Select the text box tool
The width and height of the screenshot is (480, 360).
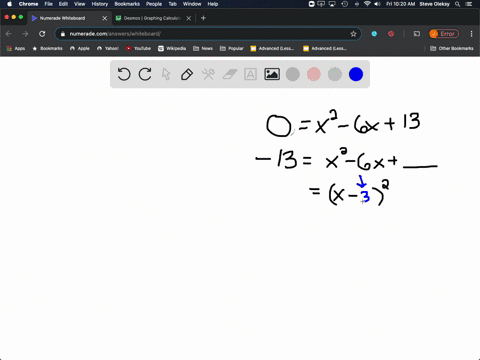tap(250, 74)
